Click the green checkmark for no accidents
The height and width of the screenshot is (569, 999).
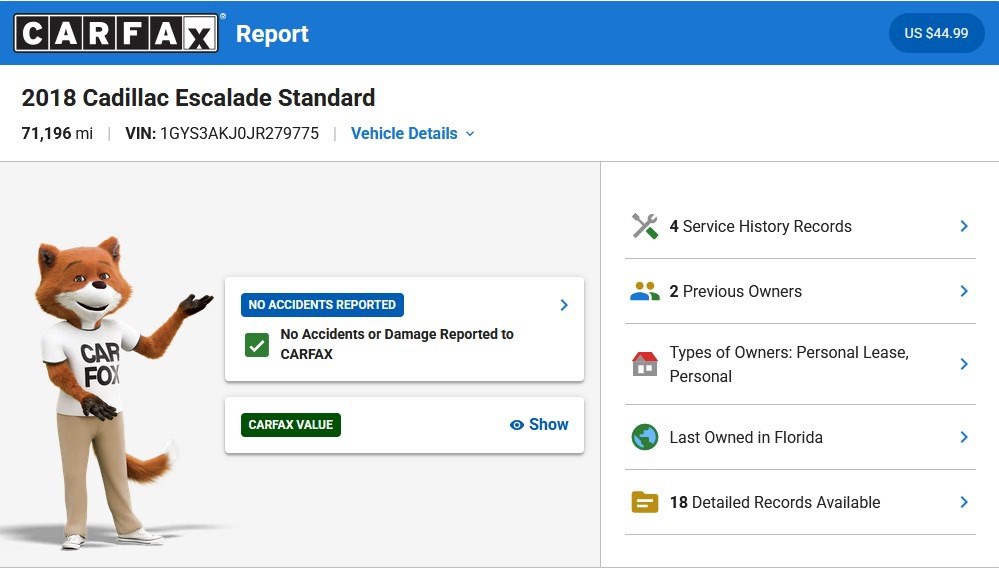257,345
